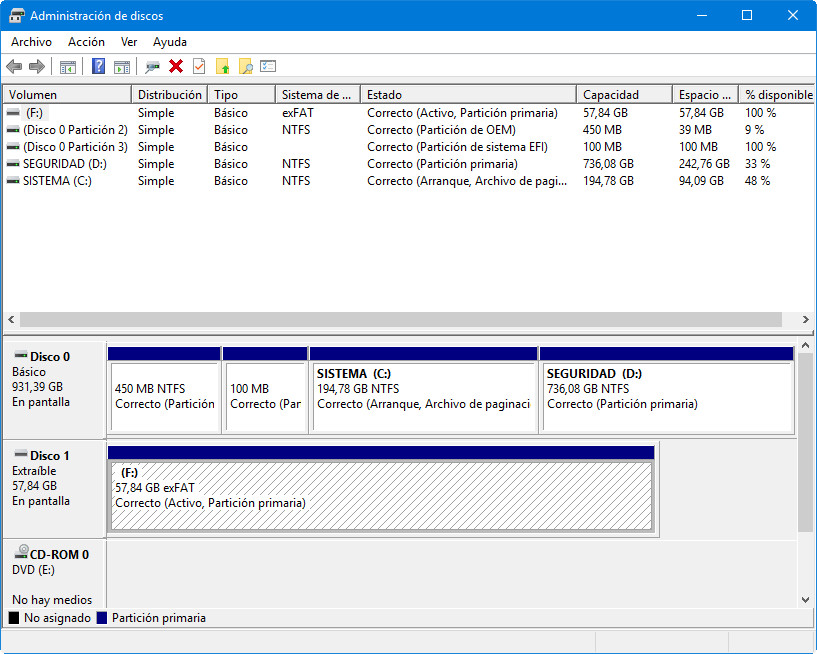This screenshot has height=654, width=817.
Task: Click the Disco 0 disk label
Action: (x=50, y=356)
